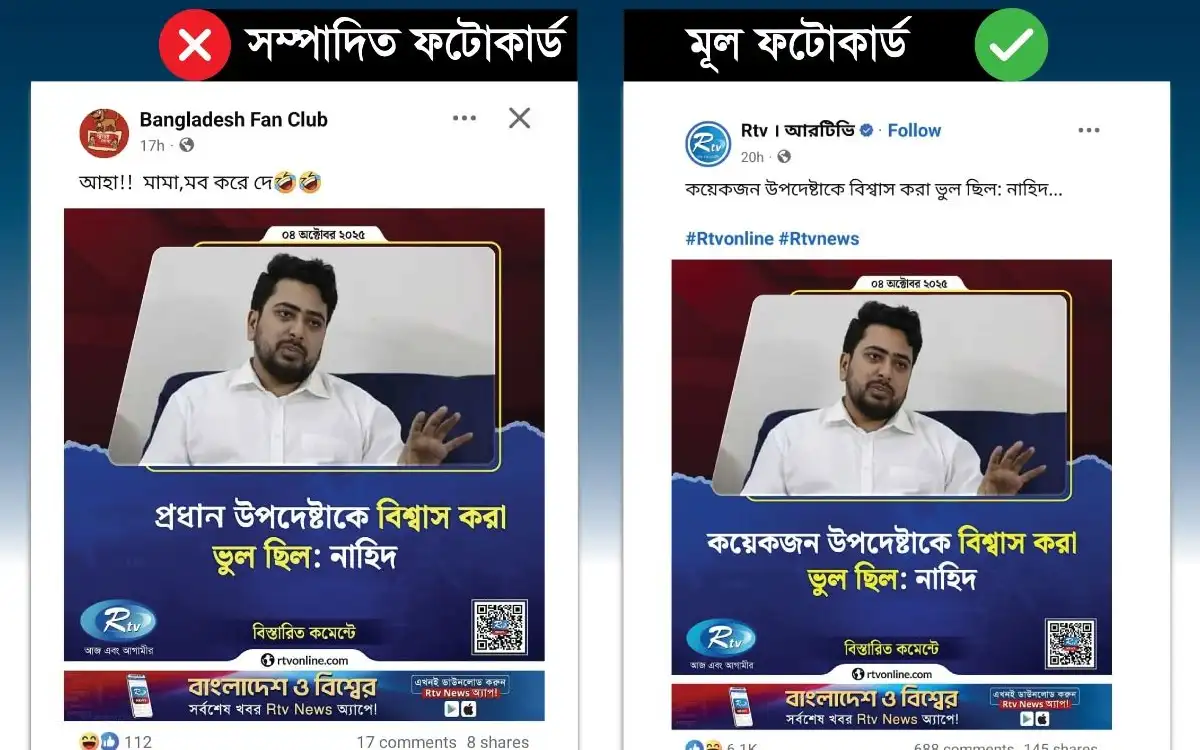The height and width of the screenshot is (750, 1200).
Task: Click the green checkmark original-card marker
Action: pos(1011,44)
